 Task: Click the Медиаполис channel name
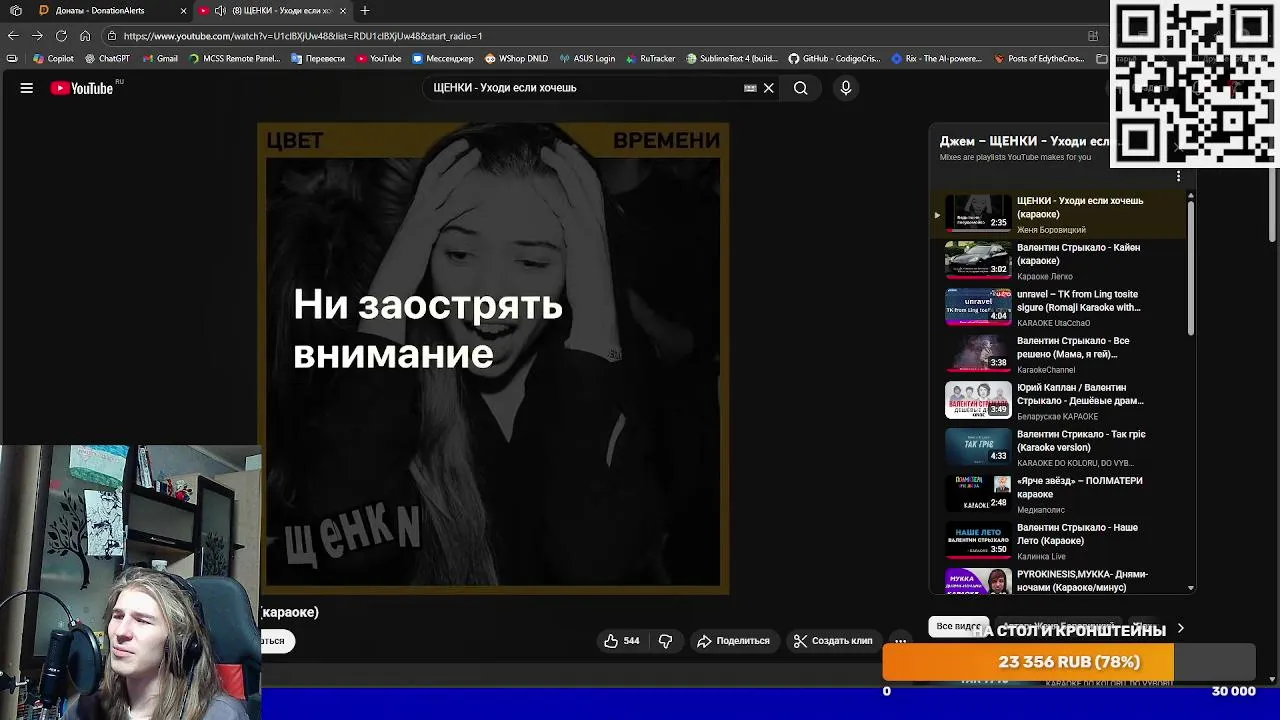coord(1041,510)
